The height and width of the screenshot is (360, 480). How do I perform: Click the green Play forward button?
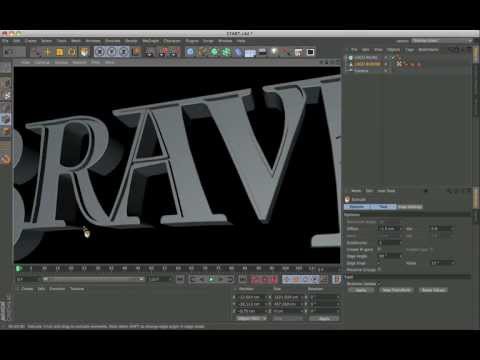point(211,279)
